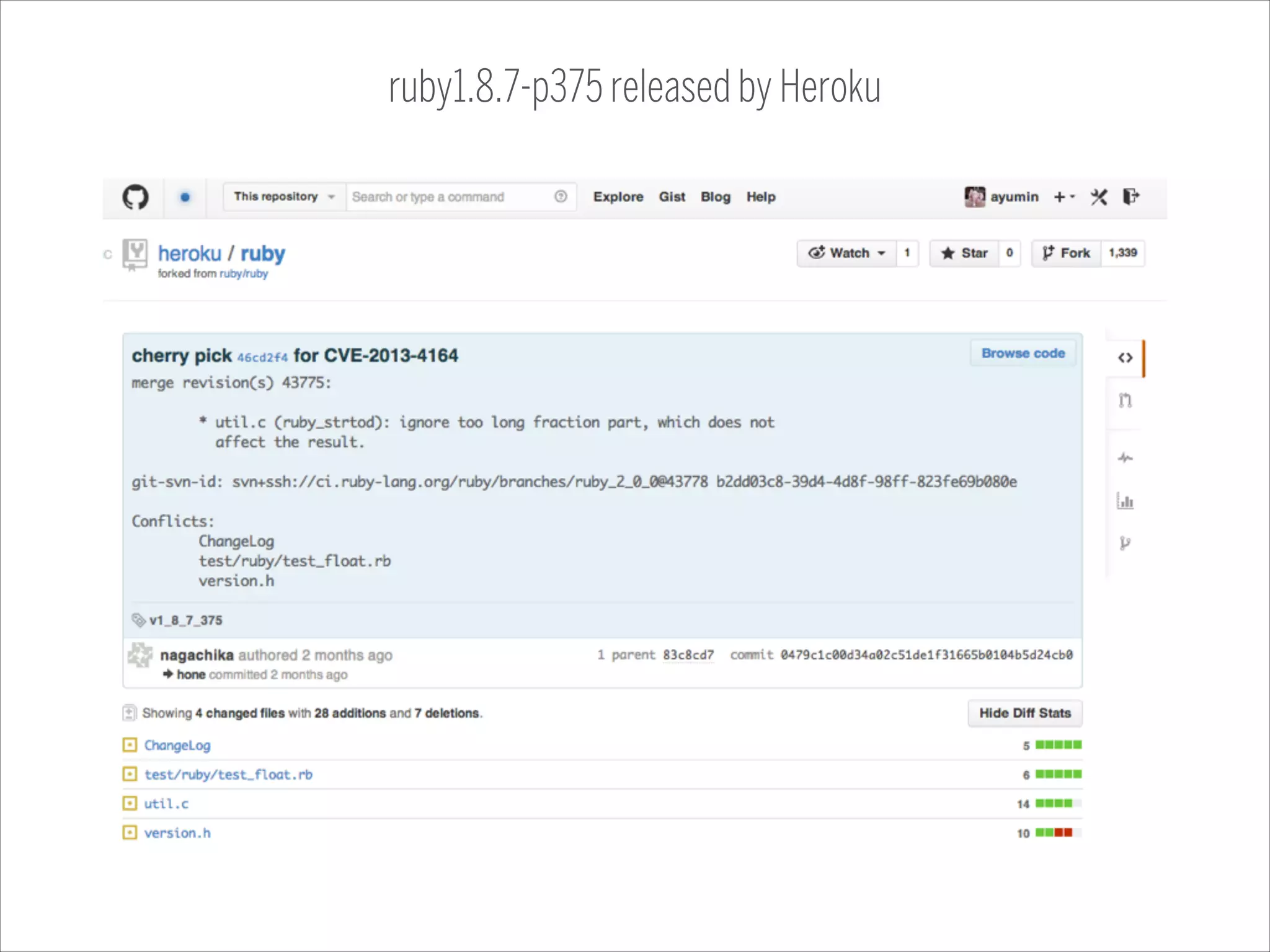The image size is (1270, 952).
Task: Click the nagachika author avatar
Action: point(140,655)
